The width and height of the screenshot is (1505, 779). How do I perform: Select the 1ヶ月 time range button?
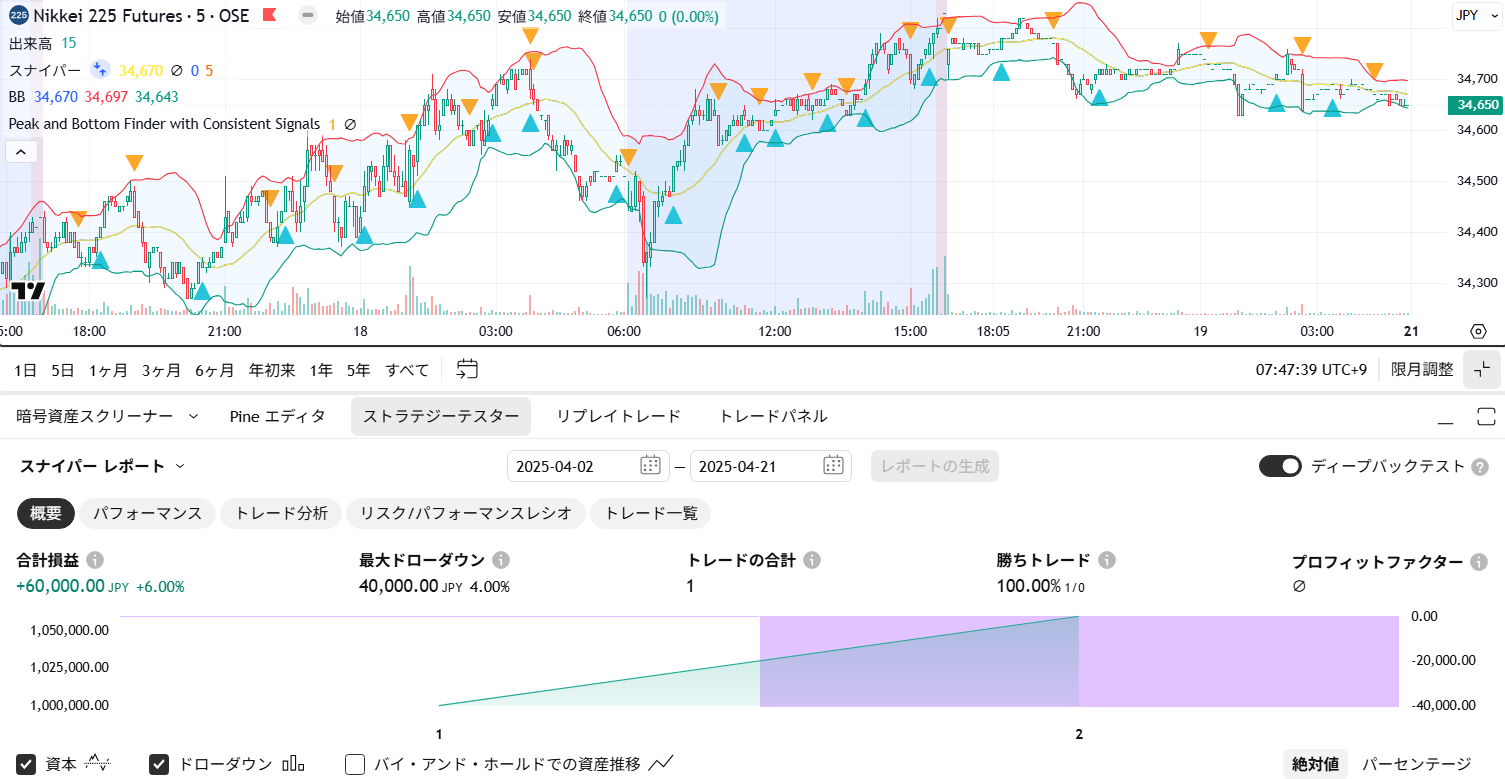(108, 369)
